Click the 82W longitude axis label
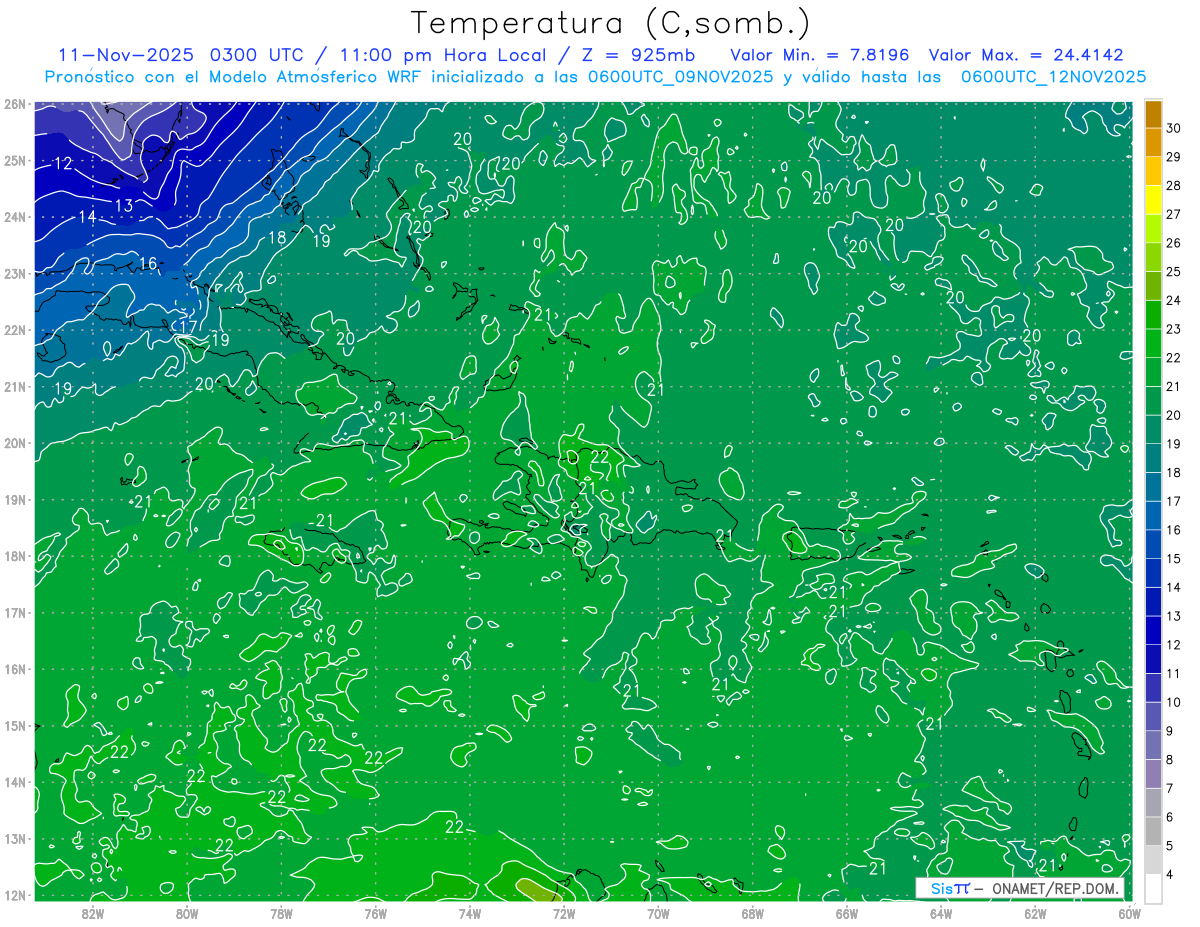The width and height of the screenshot is (1200, 927). point(92,913)
